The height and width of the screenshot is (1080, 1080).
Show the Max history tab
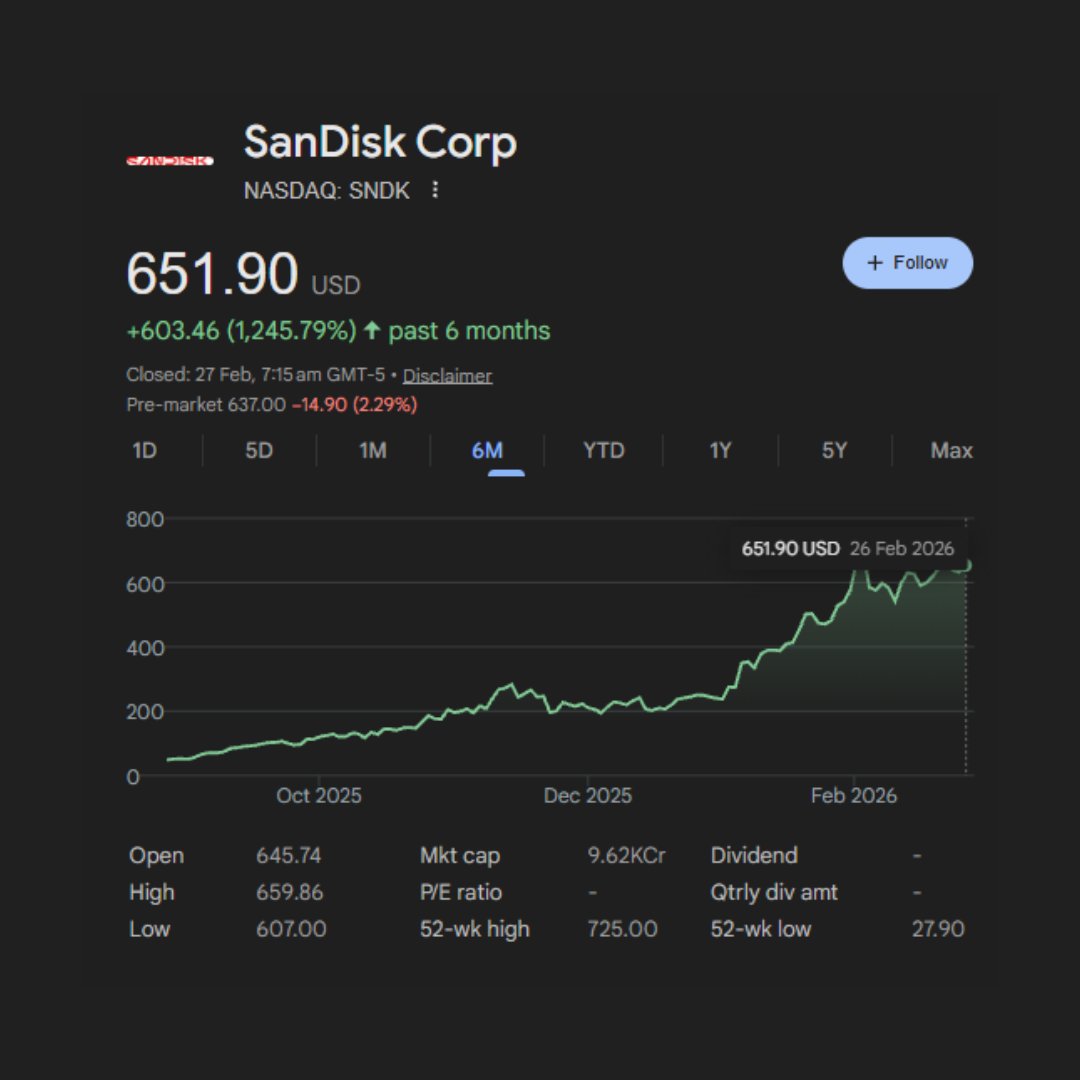coord(951,451)
